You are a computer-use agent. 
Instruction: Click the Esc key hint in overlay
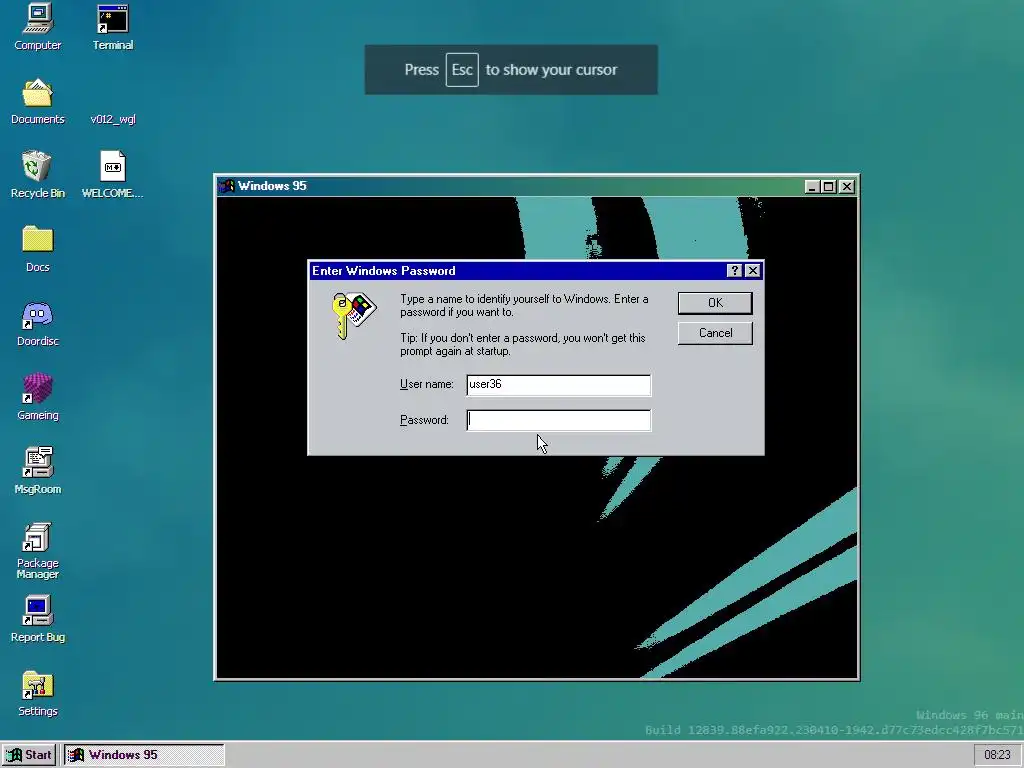[462, 70]
